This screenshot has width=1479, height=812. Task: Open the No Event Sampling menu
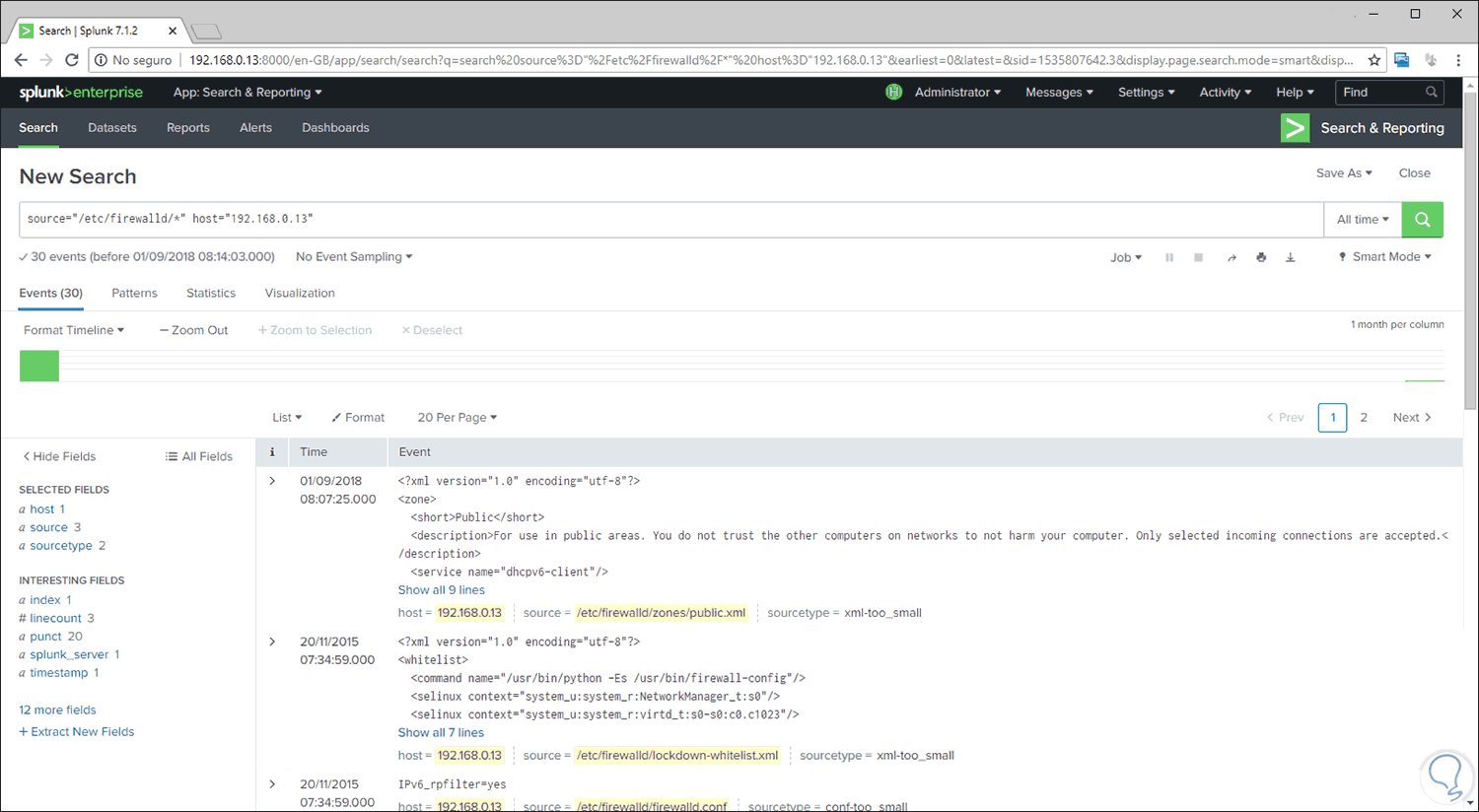(x=352, y=256)
